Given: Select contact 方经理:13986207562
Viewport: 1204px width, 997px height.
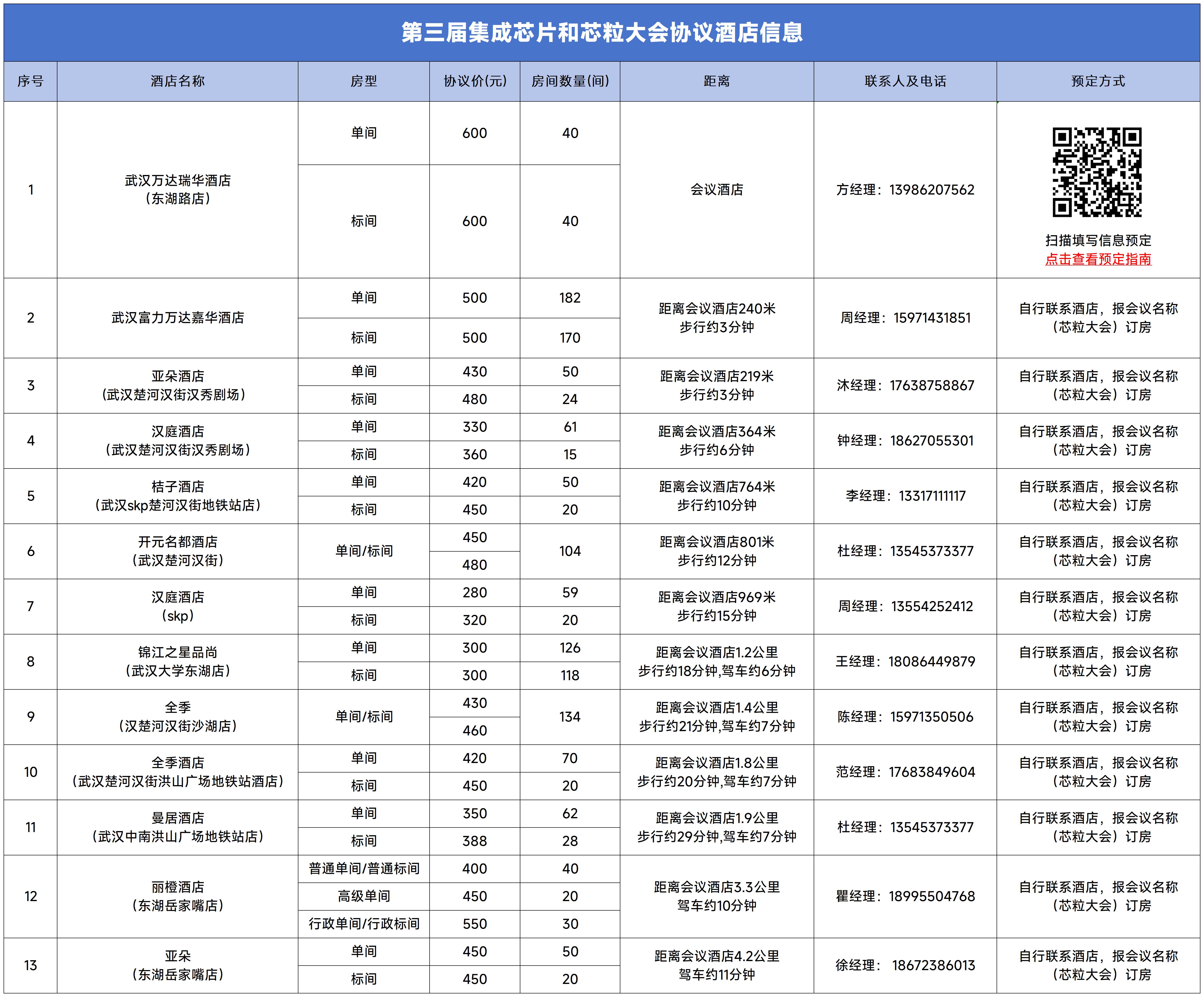Looking at the screenshot, I should pos(905,190).
